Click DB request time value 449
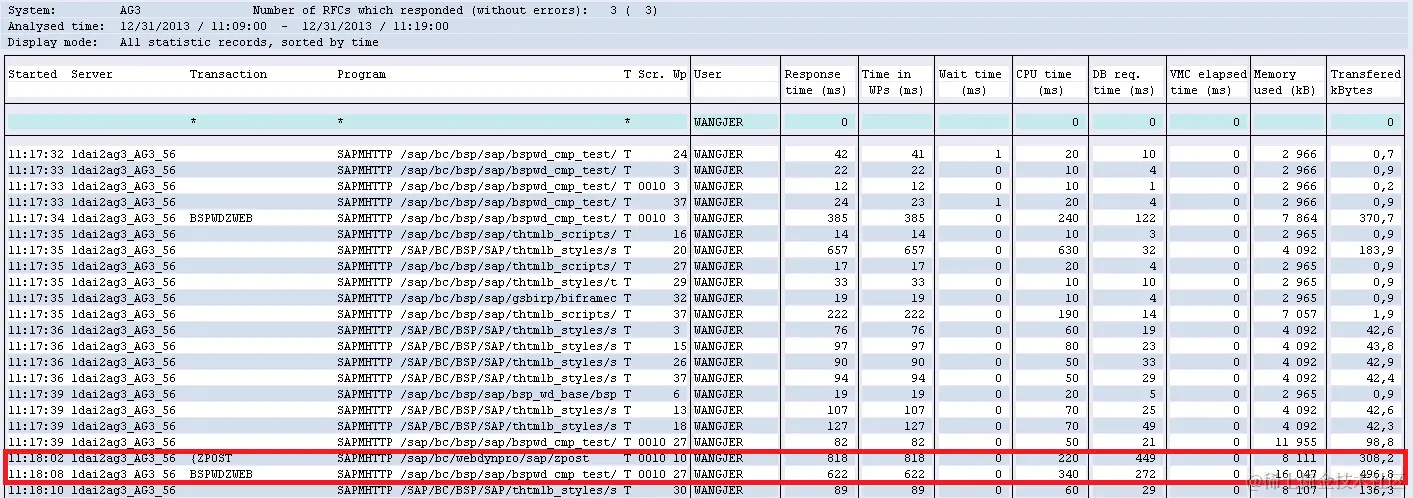 1144,458
